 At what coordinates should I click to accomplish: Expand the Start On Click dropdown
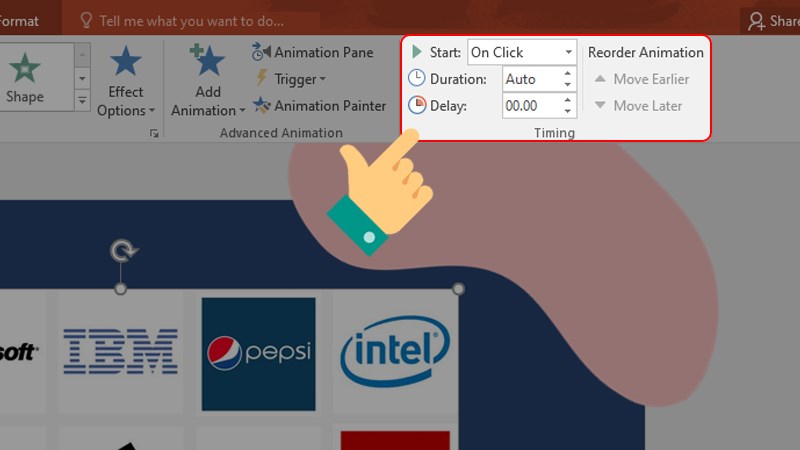tap(521, 52)
